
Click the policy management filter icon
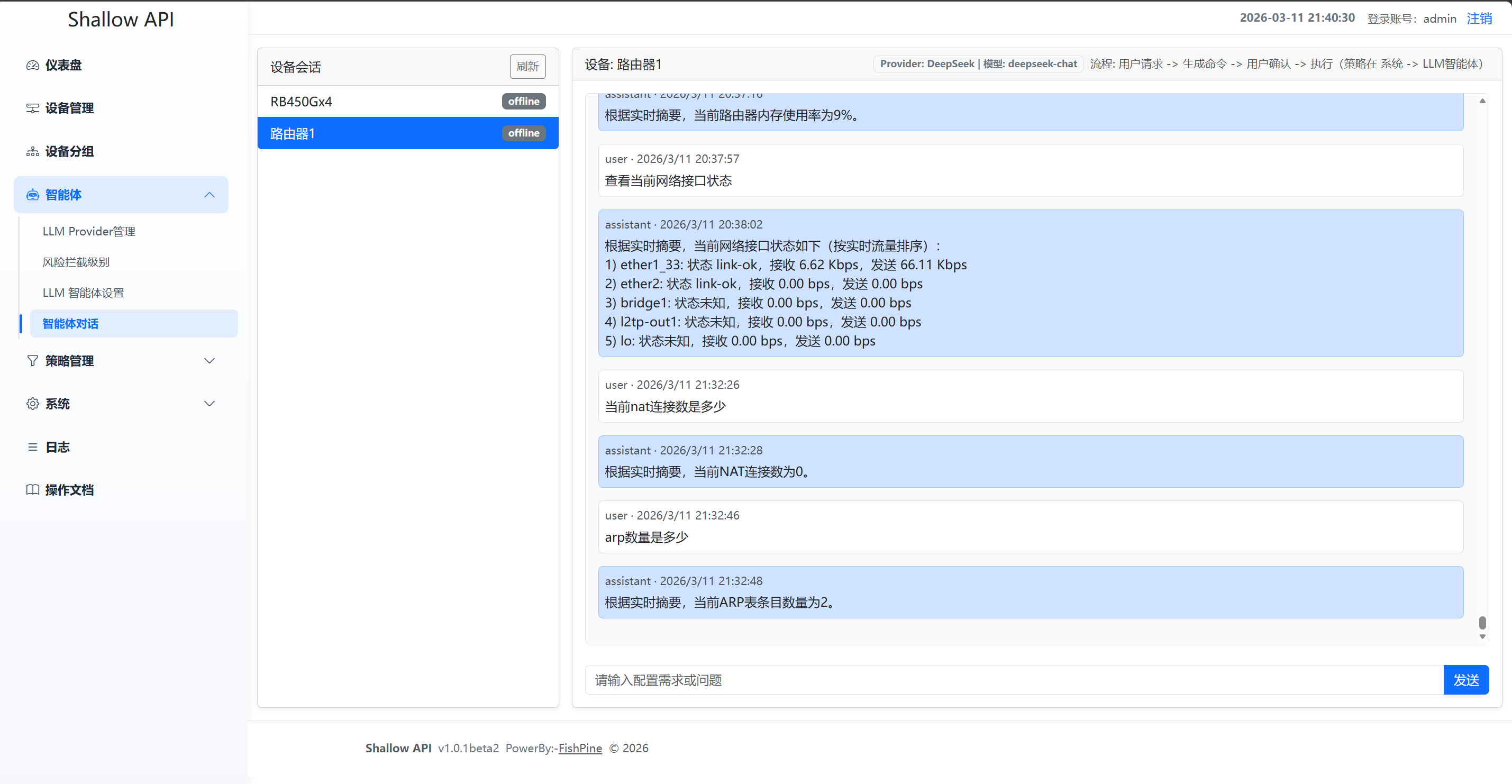(x=33, y=361)
